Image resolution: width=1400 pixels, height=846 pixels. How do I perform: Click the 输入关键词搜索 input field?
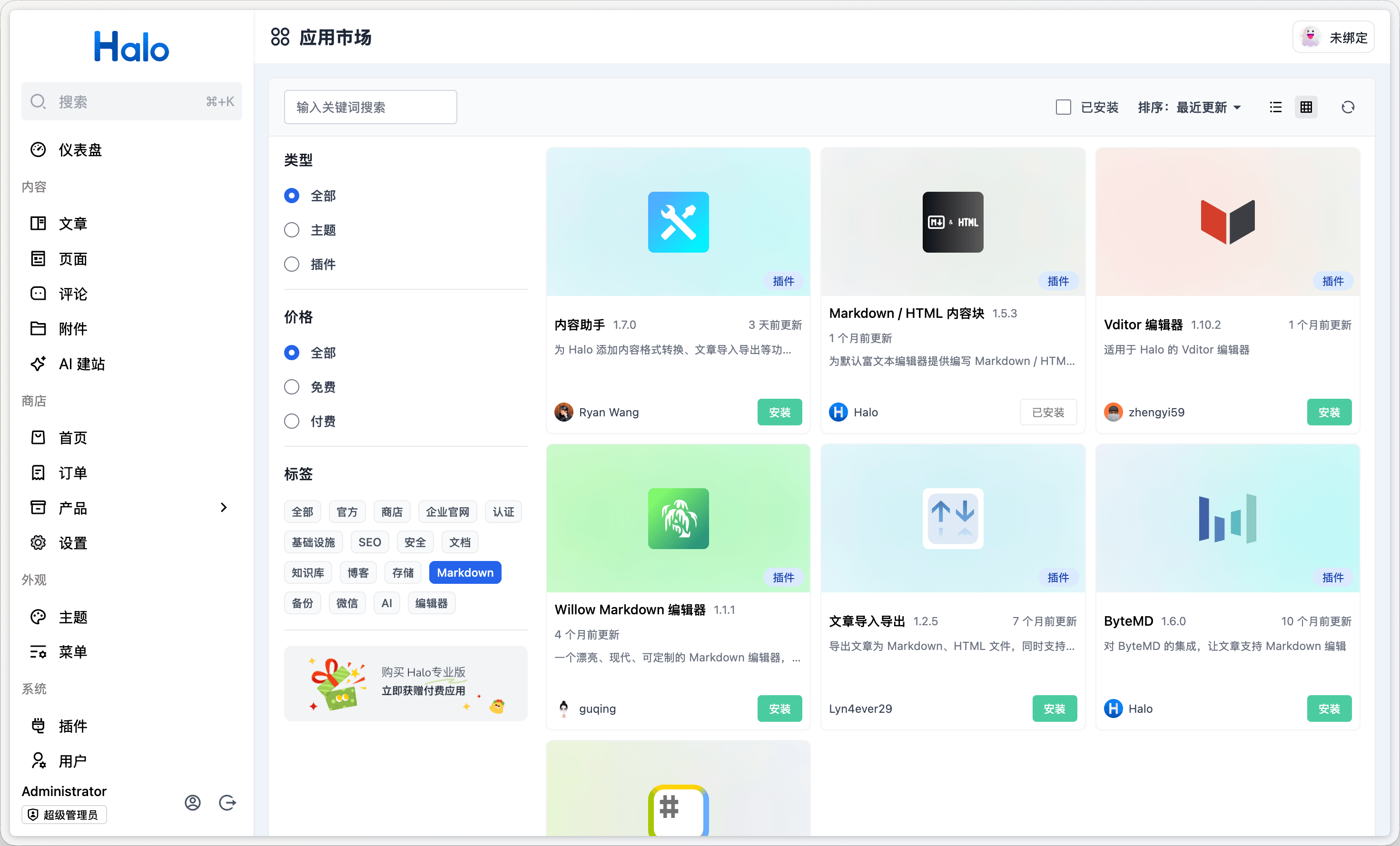(370, 108)
